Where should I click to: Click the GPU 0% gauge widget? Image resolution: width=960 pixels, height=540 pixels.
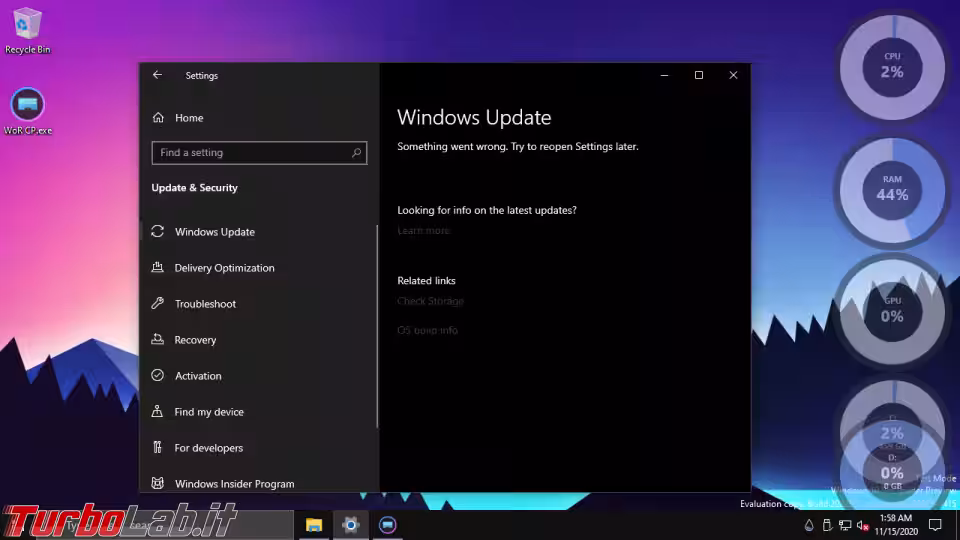tap(892, 311)
